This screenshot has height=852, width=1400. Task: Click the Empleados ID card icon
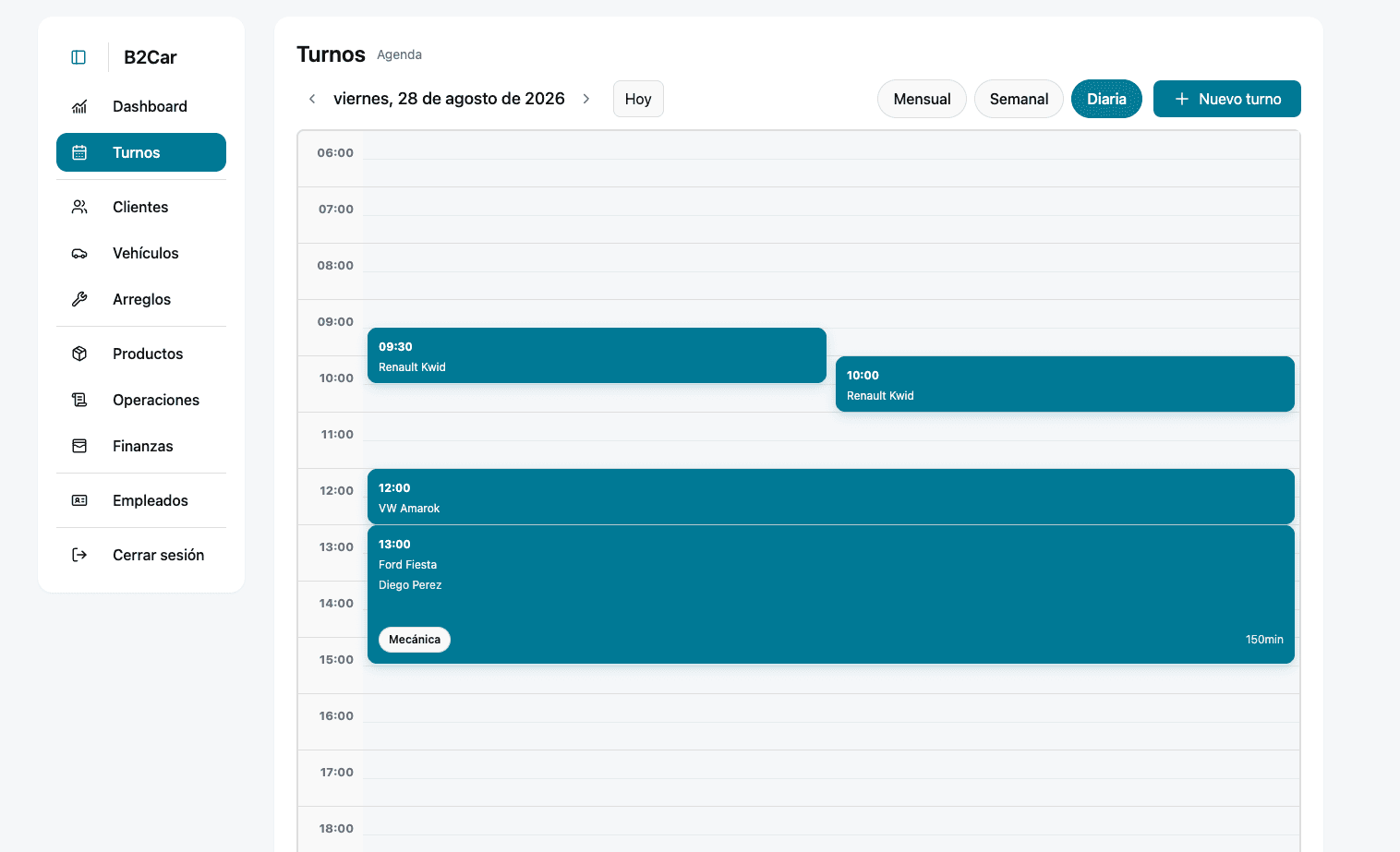[x=79, y=500]
